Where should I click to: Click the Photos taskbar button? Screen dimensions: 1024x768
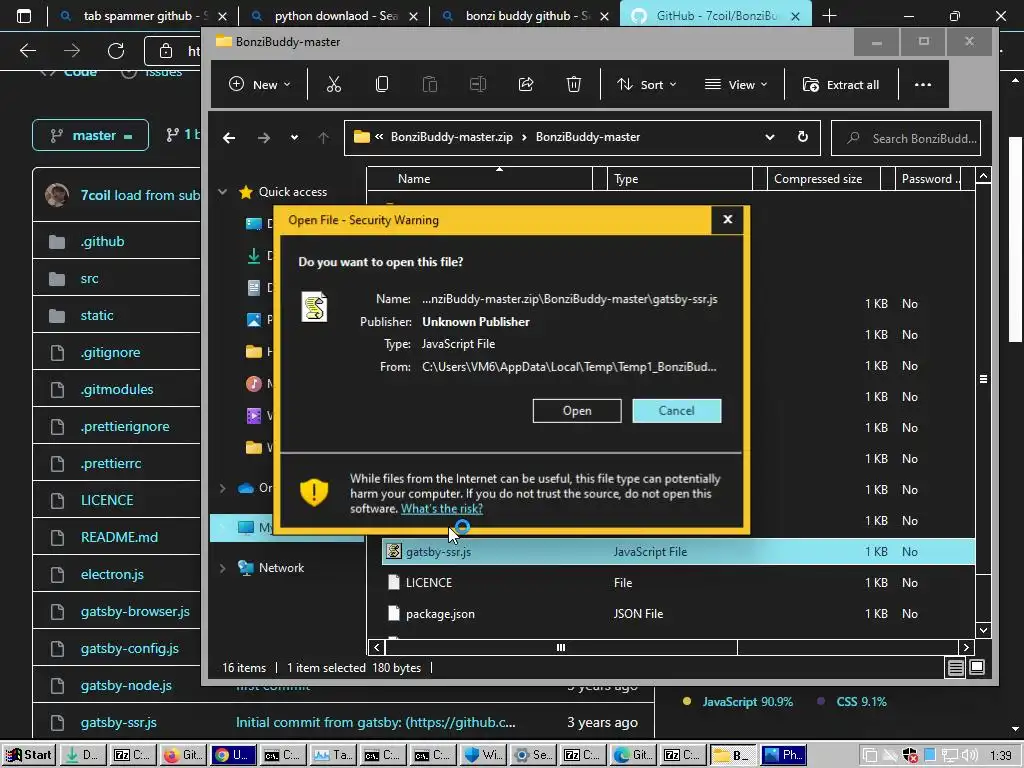tap(784, 755)
